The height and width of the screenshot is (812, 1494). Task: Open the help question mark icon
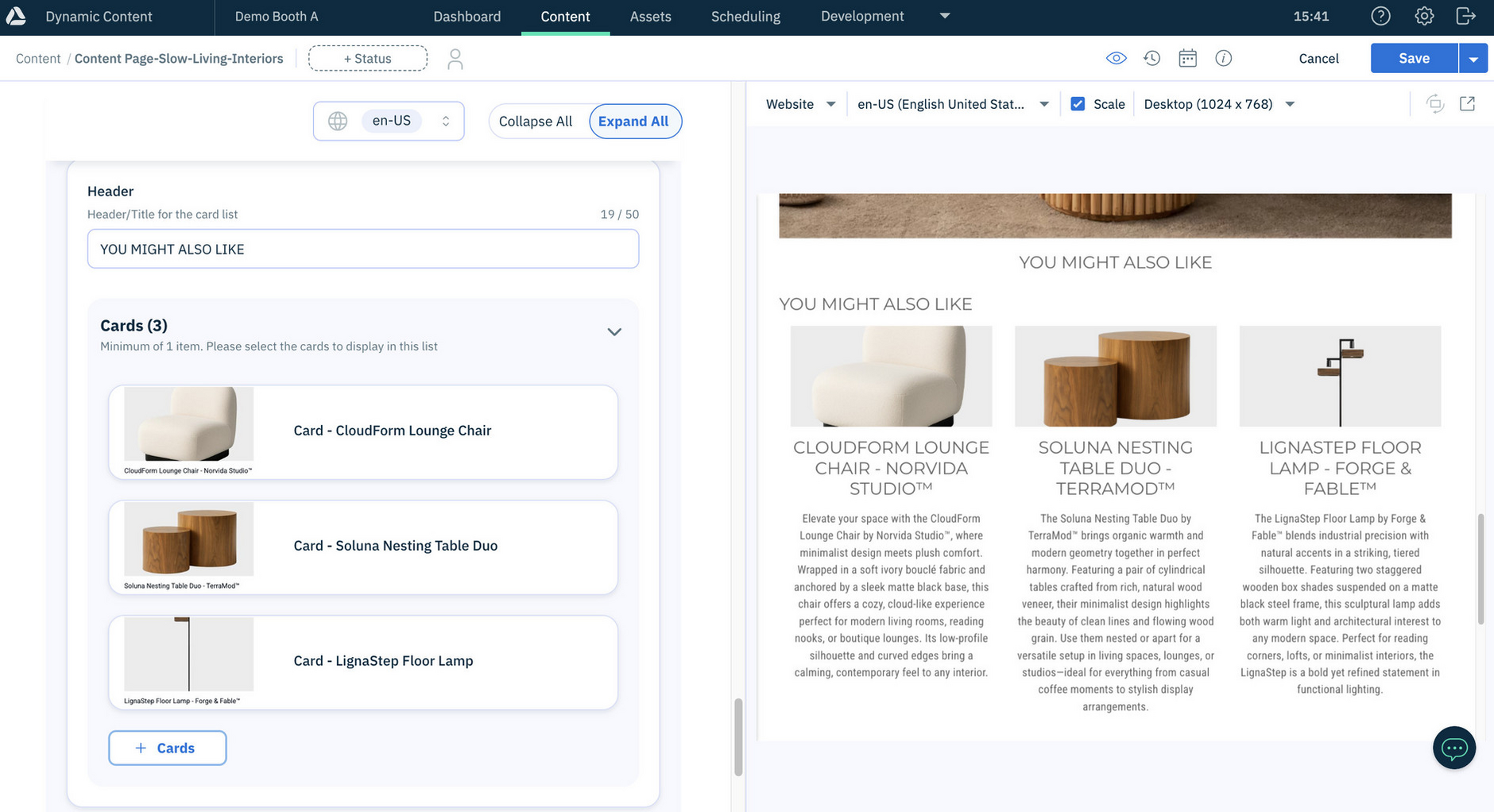(1381, 16)
